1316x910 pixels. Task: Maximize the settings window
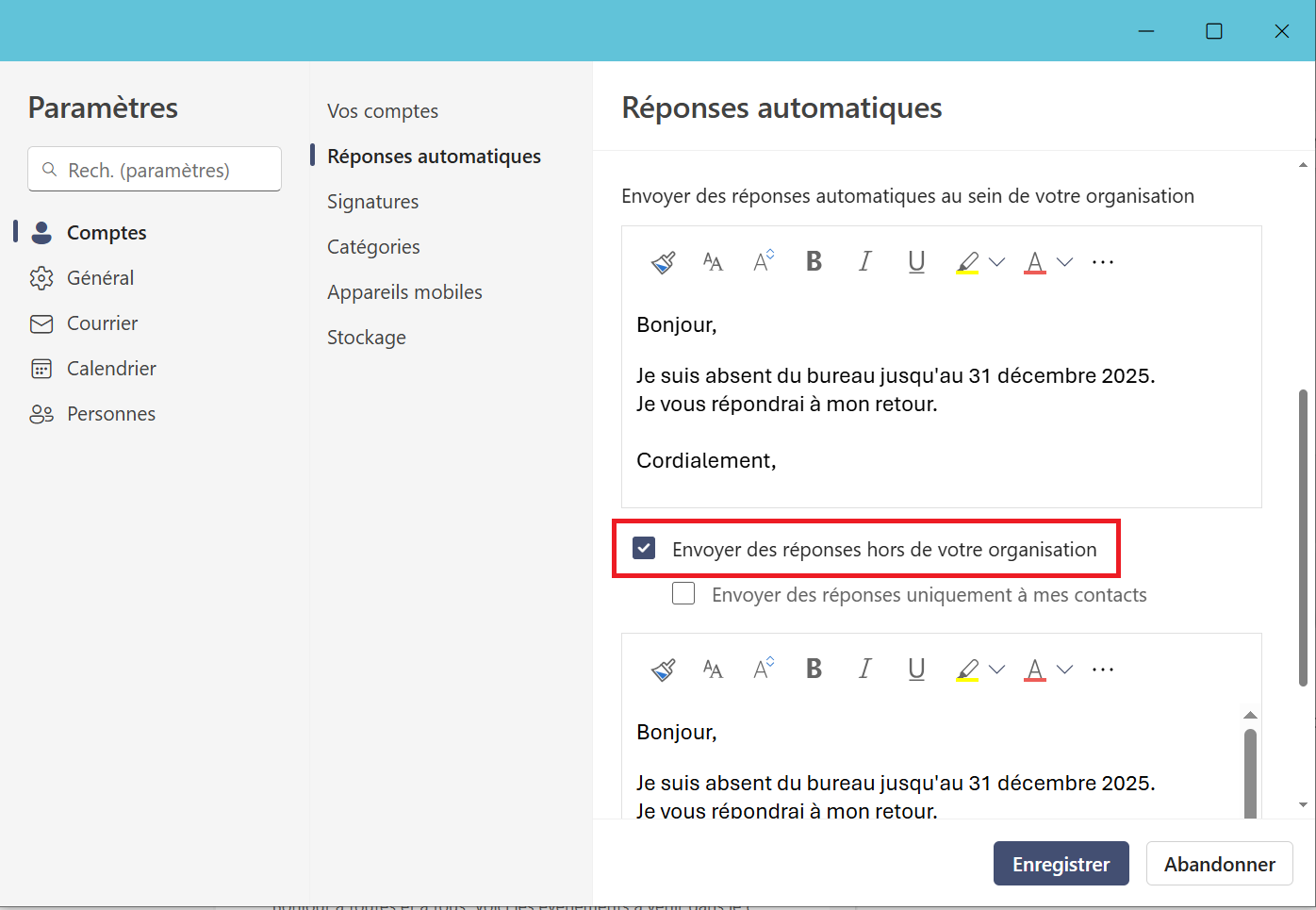(x=1214, y=31)
